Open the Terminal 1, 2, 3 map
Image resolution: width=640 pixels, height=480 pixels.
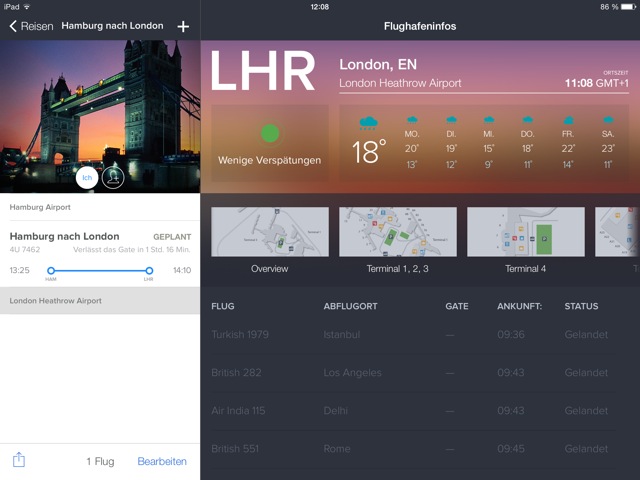coord(397,233)
